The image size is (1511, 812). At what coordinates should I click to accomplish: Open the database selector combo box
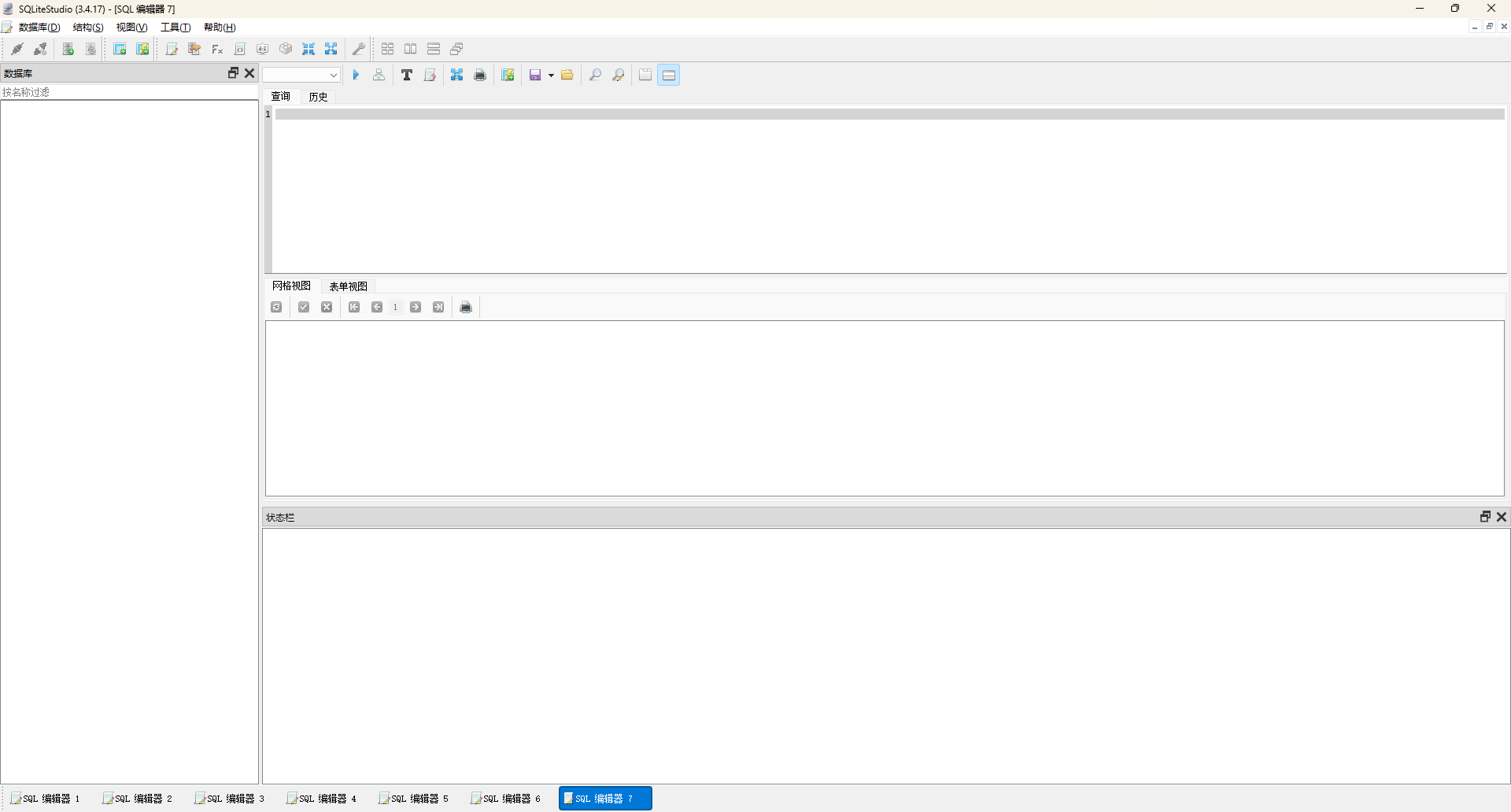tap(301, 75)
